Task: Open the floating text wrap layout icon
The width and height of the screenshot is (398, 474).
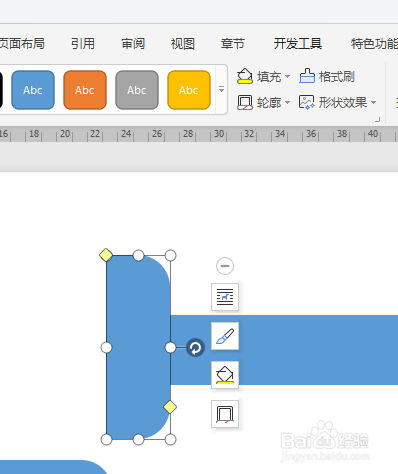Action: pyautogui.click(x=225, y=297)
